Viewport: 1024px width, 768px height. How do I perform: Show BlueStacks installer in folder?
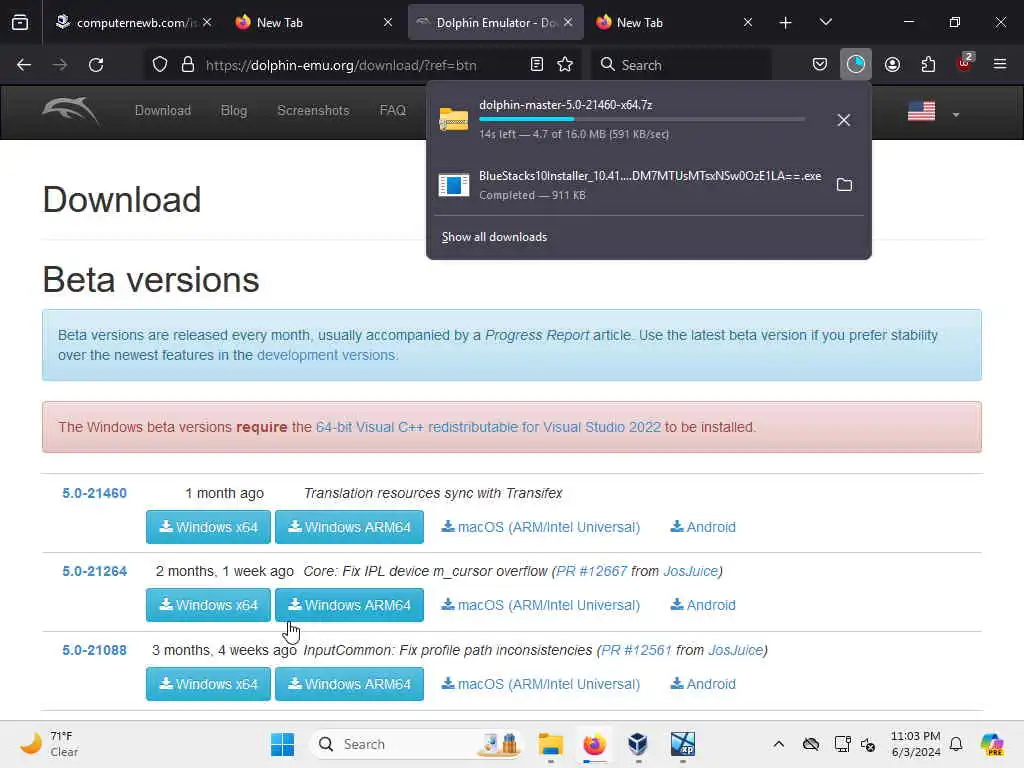pos(844,185)
